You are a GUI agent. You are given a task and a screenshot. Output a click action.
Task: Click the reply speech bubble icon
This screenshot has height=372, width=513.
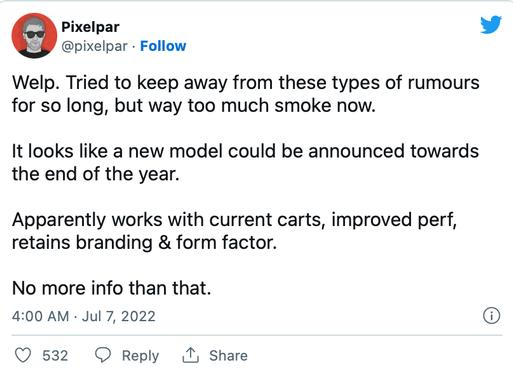[x=103, y=355]
